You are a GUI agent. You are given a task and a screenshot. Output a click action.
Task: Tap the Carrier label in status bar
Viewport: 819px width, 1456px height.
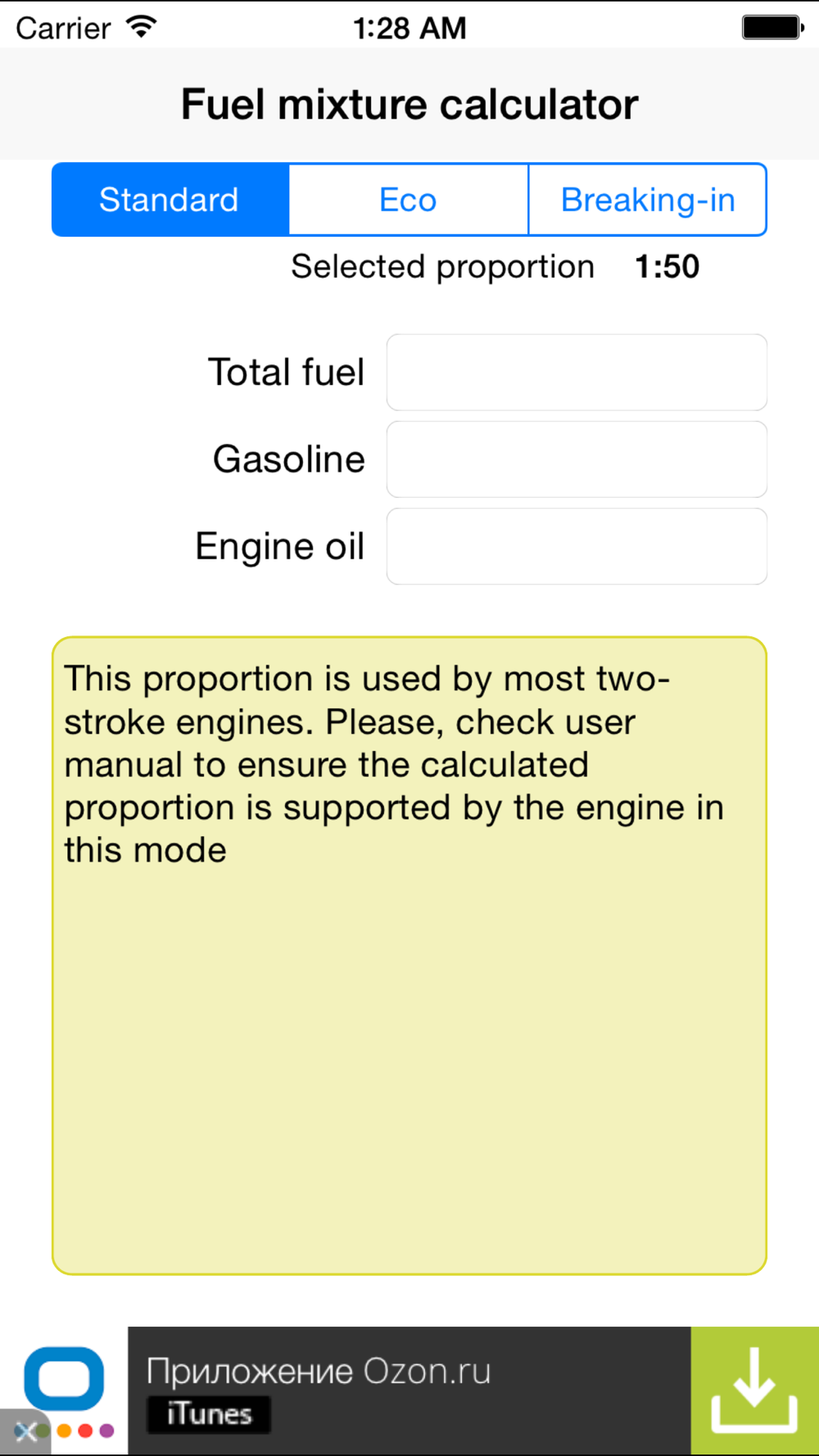(x=63, y=29)
